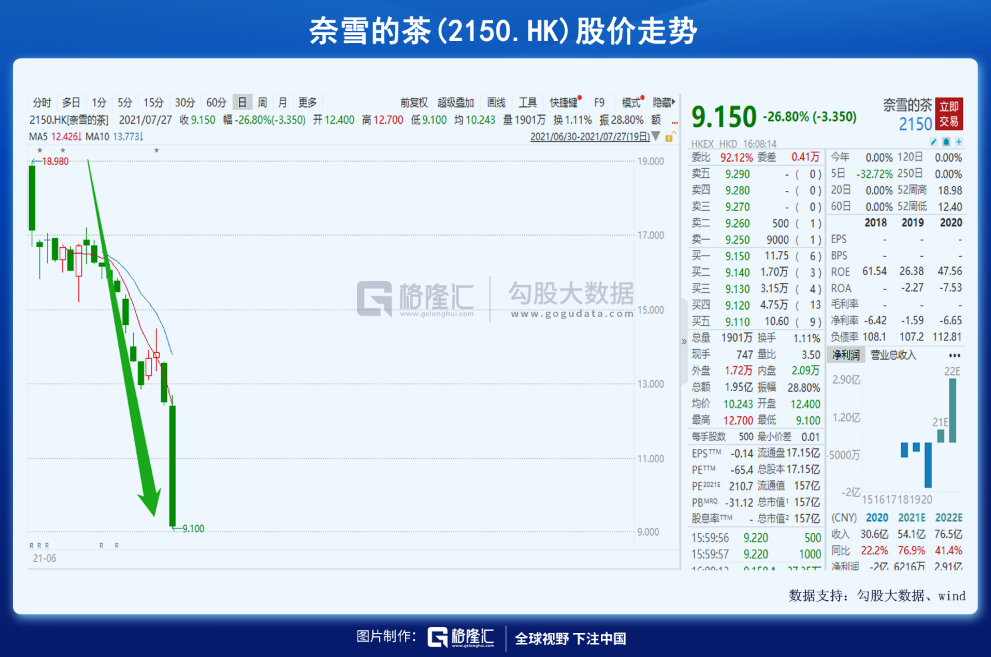
Task: Select the 月 monthly chart tab
Action: pos(283,102)
